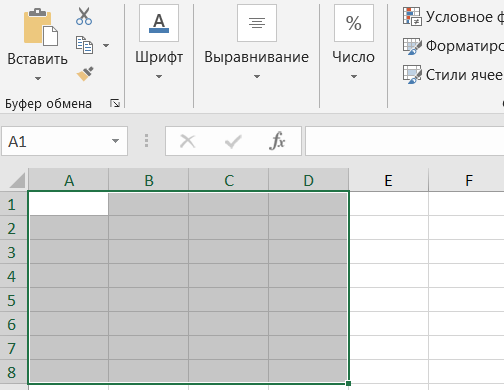The height and width of the screenshot is (390, 504).
Task: Select row 4 header
Action: click(13, 276)
